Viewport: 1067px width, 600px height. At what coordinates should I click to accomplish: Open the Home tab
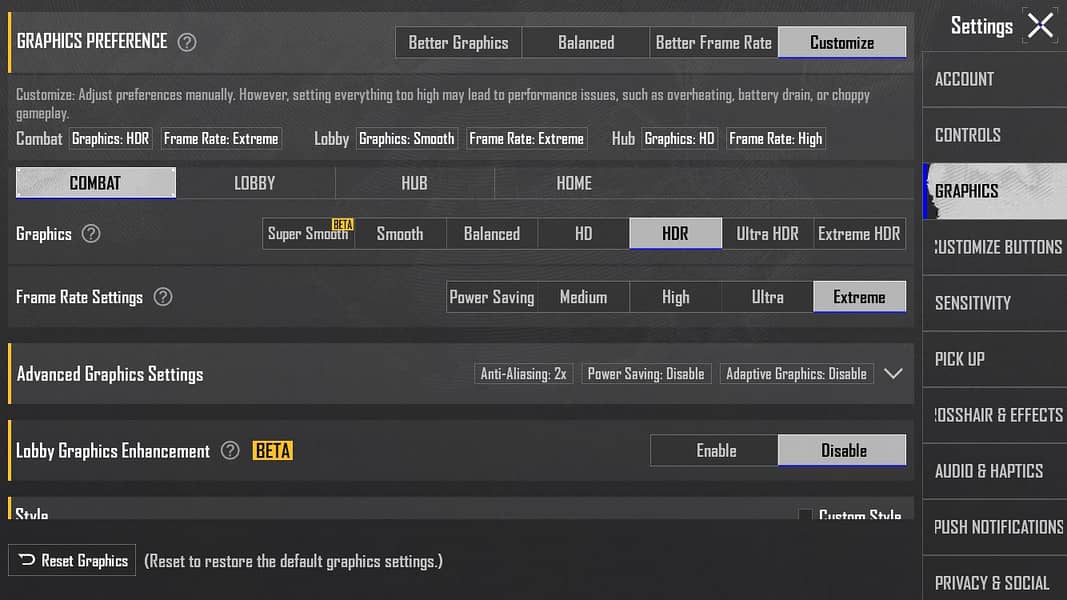pos(574,183)
